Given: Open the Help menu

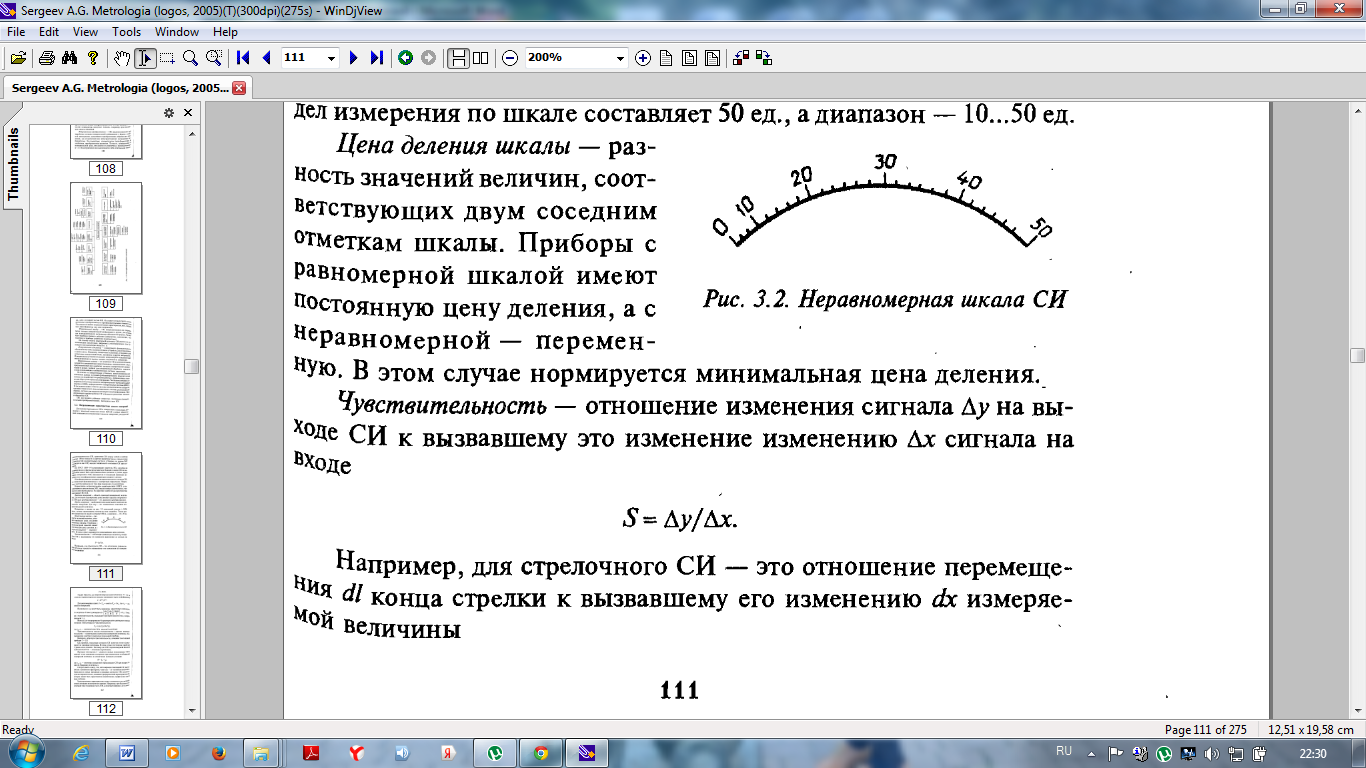Looking at the screenshot, I should coord(225,32).
